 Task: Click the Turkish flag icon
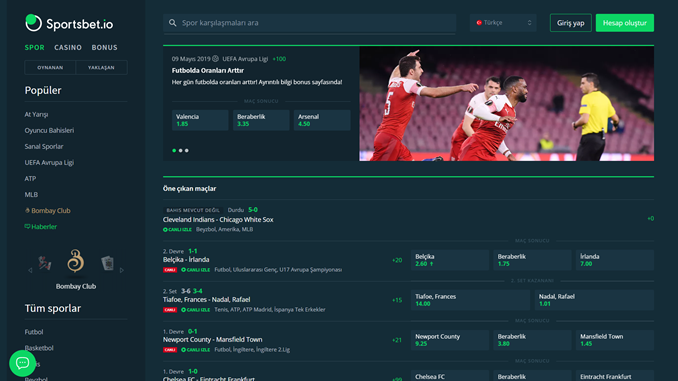click(x=479, y=22)
